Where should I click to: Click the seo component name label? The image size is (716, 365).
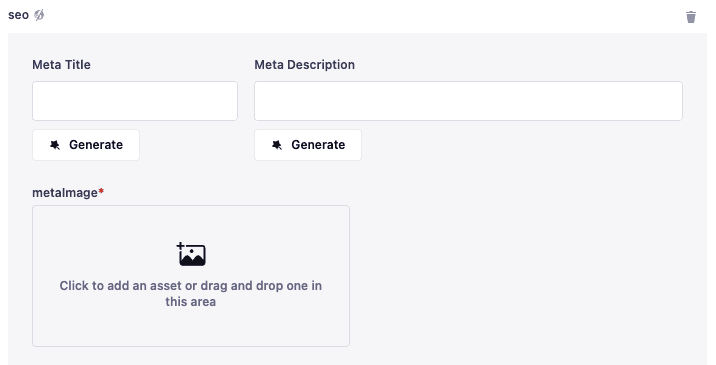coord(19,15)
